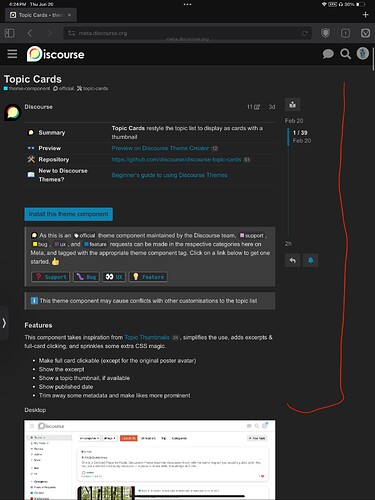Open the topic map summary icon
This screenshot has width=375, height=500.
(292, 104)
